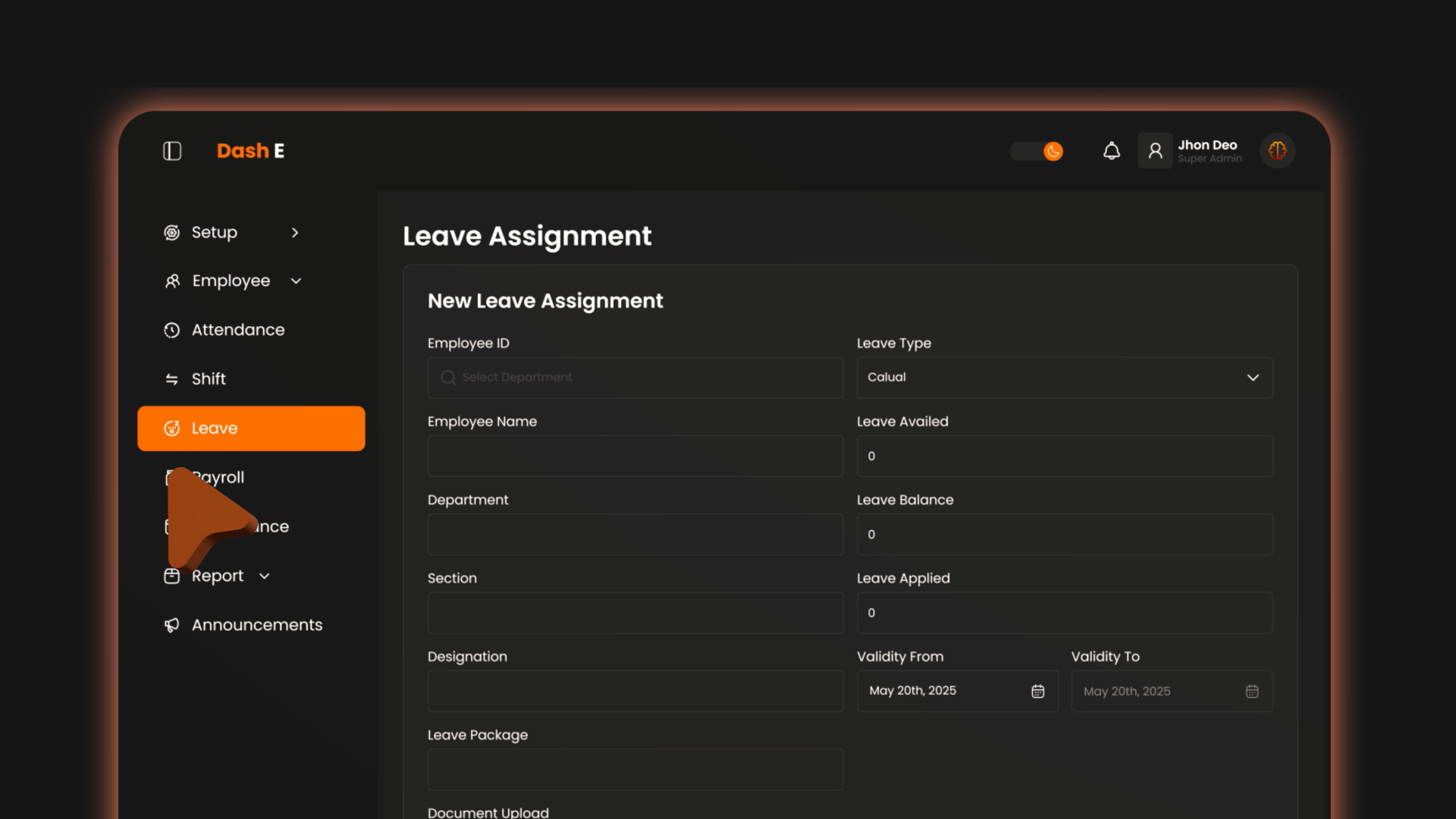Expand the Employee menu chevron
This screenshot has height=819, width=1456.
296,281
